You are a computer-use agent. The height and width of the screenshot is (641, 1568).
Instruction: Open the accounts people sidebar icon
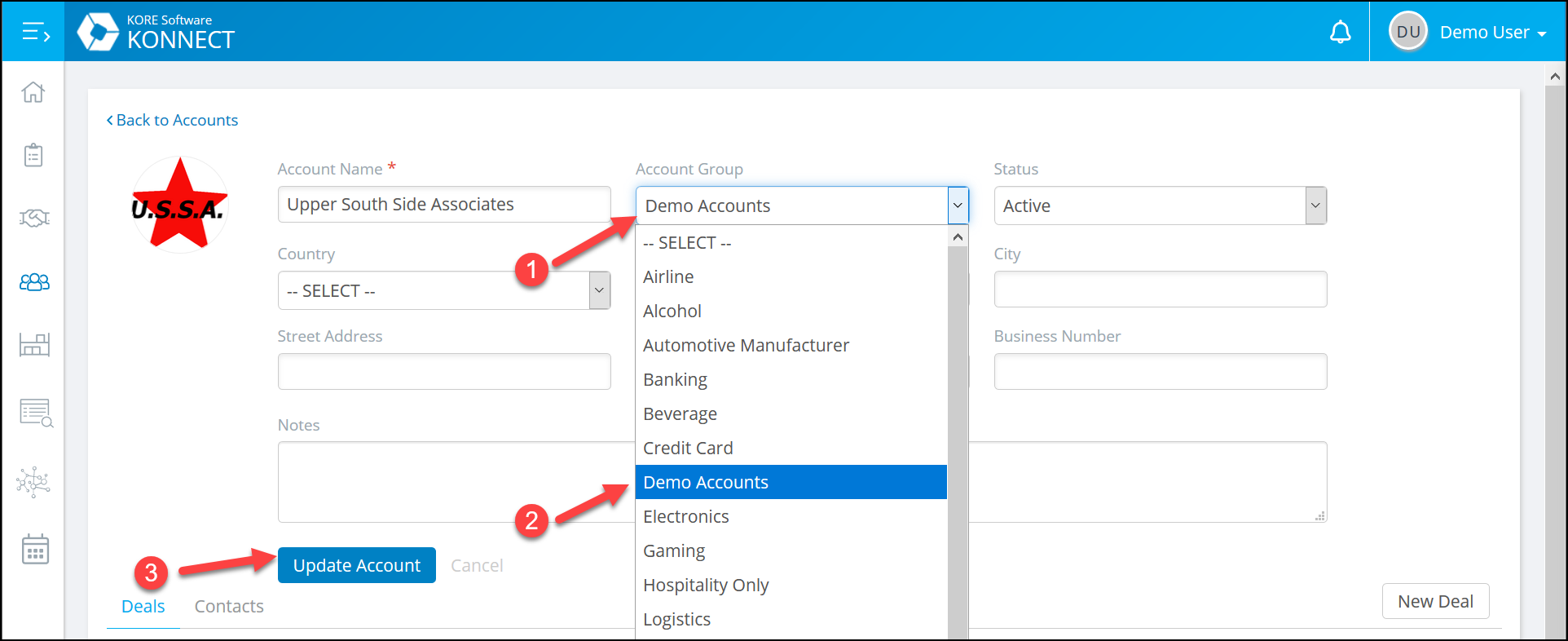coord(34,282)
